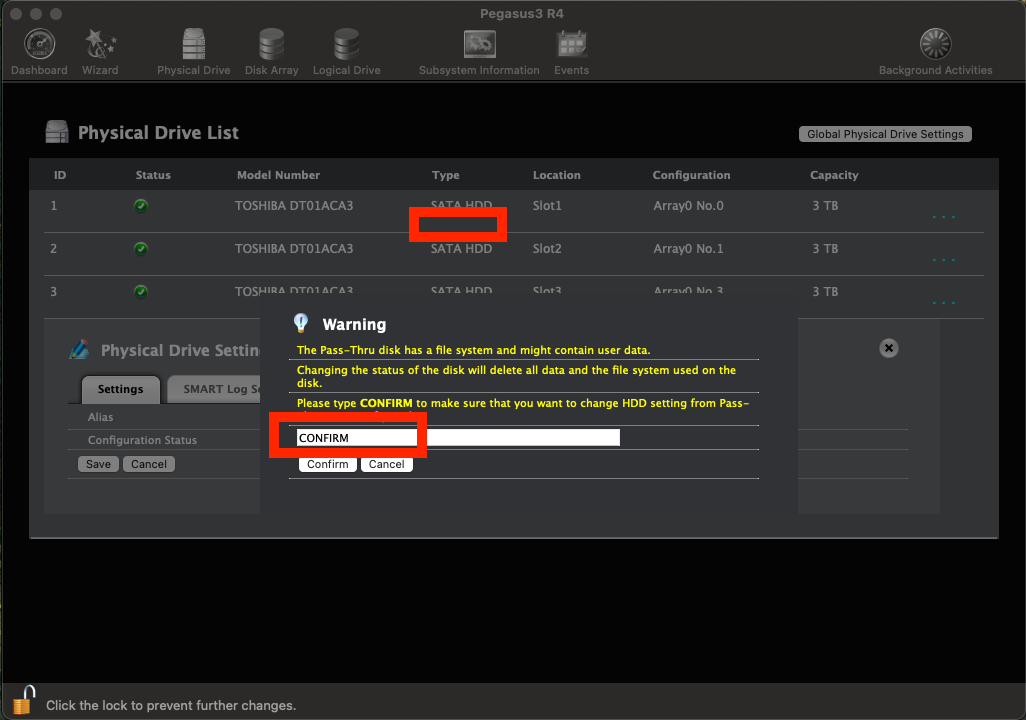Close the Physical Drive Settings panel
The height and width of the screenshot is (720, 1026).
click(x=889, y=348)
